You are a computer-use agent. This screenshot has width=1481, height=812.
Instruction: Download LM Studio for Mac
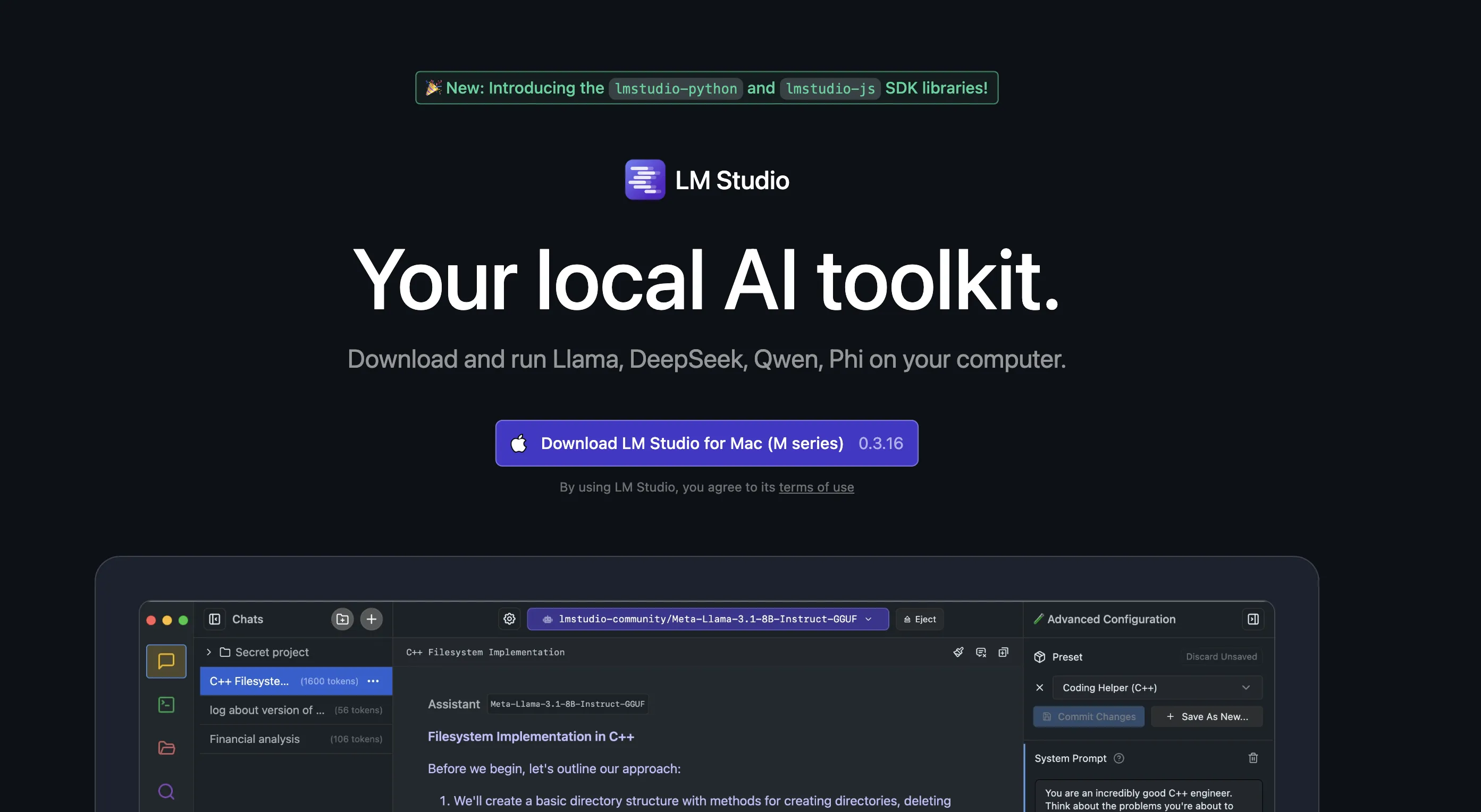[x=706, y=443]
